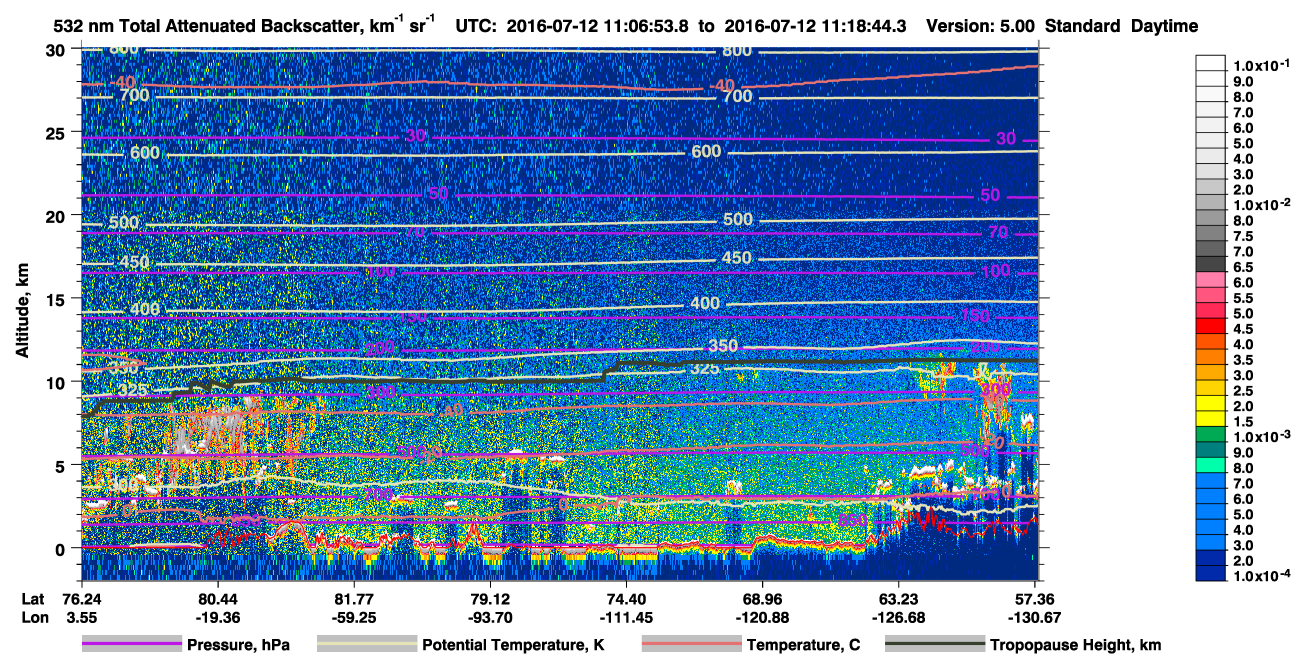Screen dimensions: 1300x667
Task: Click the Version: 5.00 text
Action: pos(979,26)
